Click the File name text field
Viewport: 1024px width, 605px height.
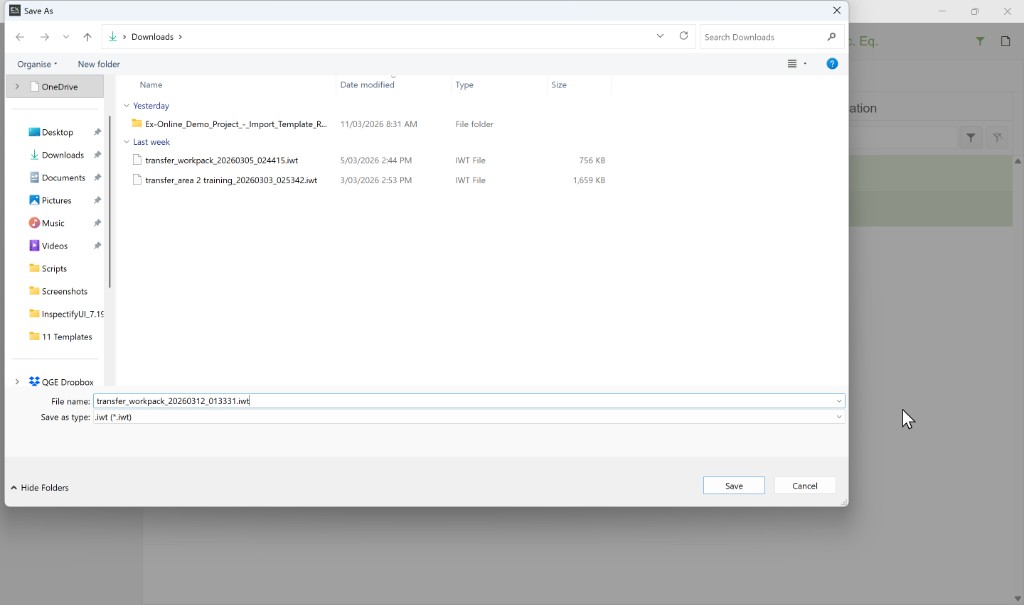pos(463,401)
